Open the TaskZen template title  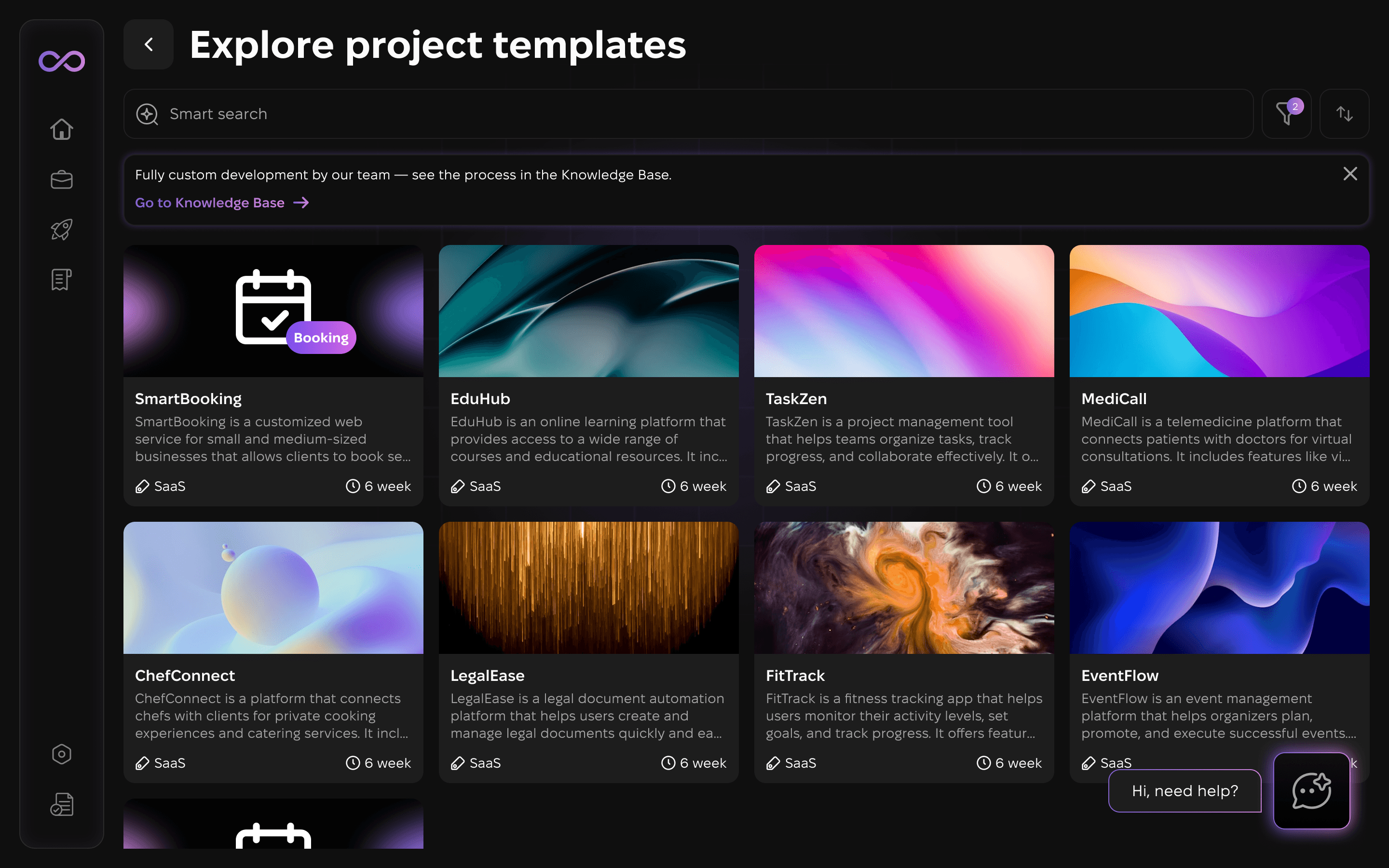796,398
